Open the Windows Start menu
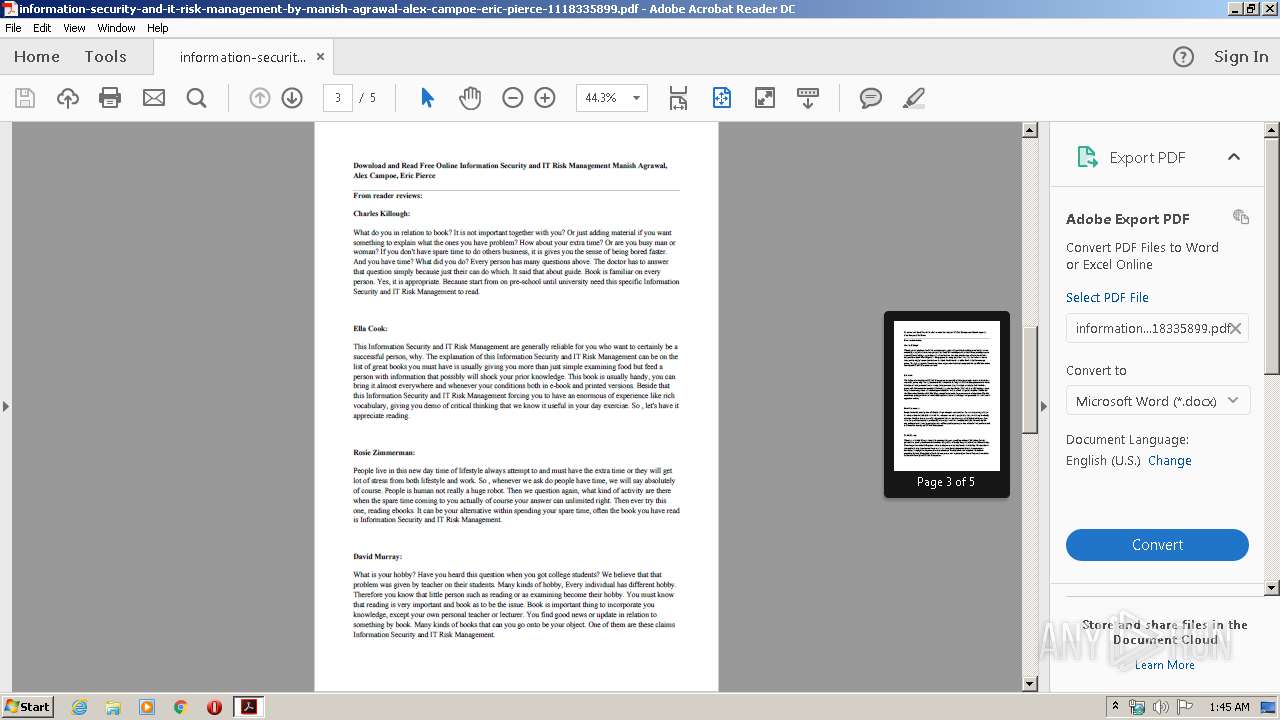 pos(27,707)
